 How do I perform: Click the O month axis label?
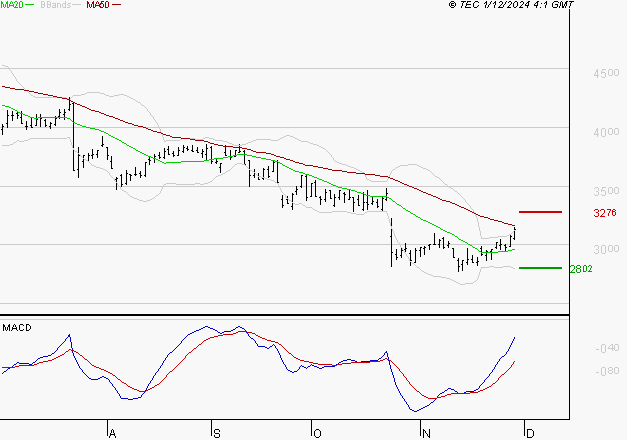[317, 434]
